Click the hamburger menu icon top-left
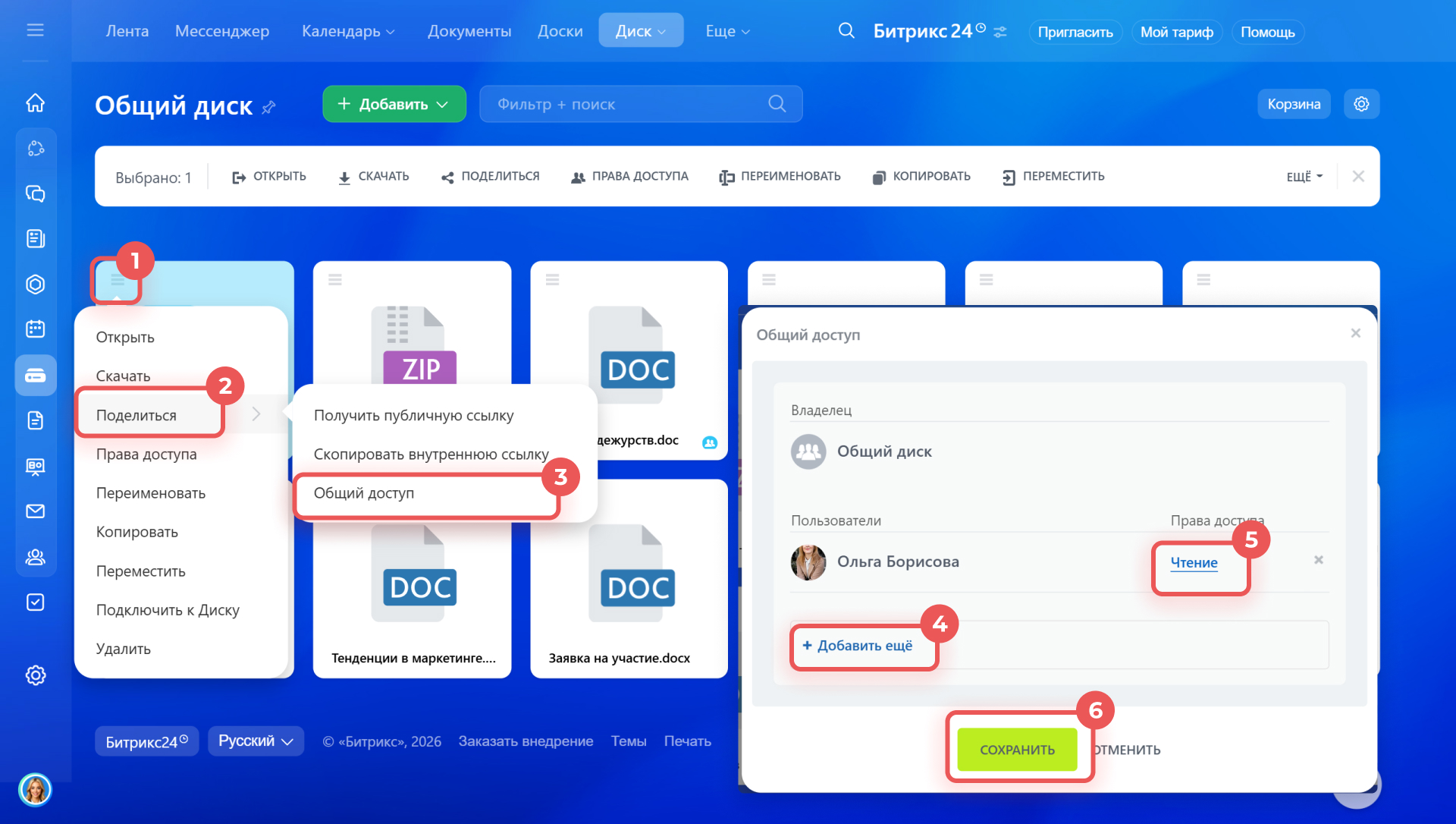Screen dimensions: 1456x824 (x=35, y=30)
